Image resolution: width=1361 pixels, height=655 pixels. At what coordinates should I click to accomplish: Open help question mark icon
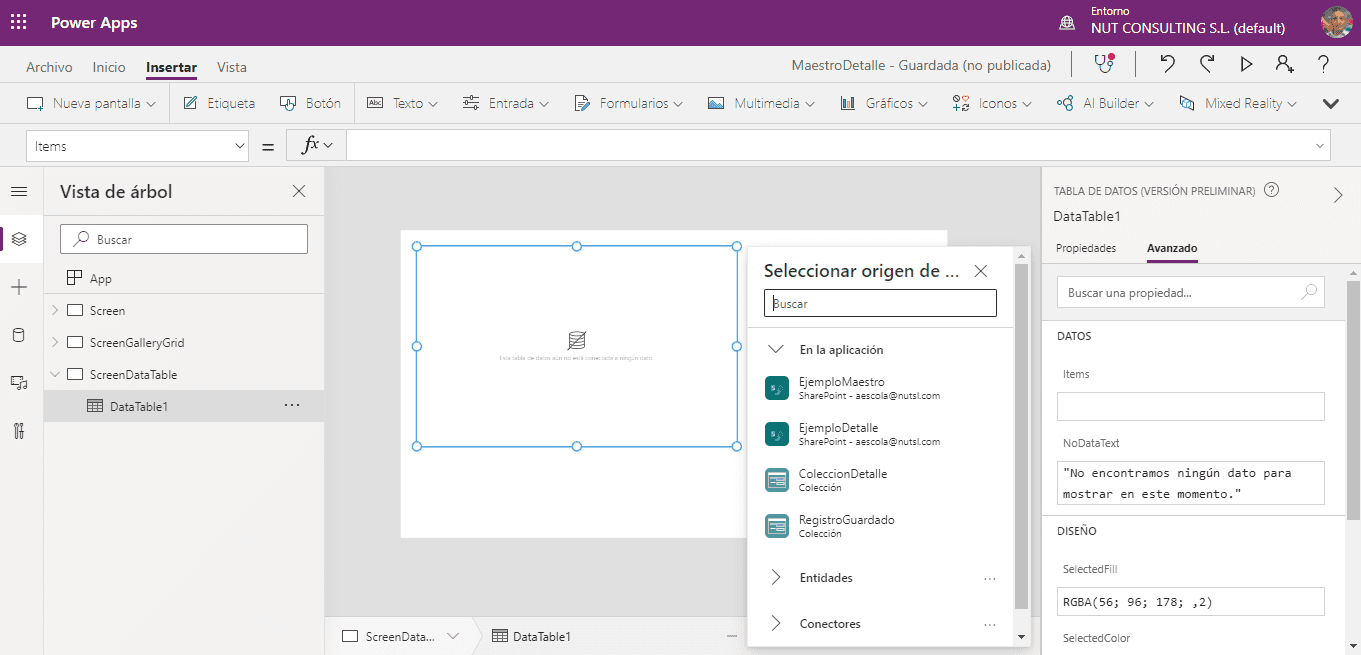(x=1323, y=64)
